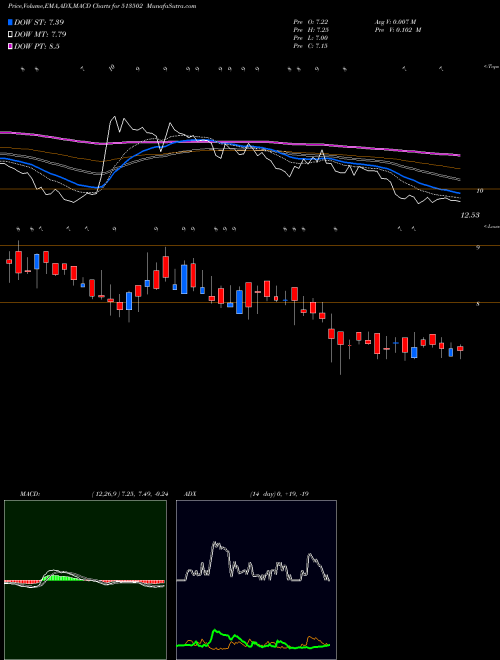Click the white ADX line peak

tap(216, 544)
